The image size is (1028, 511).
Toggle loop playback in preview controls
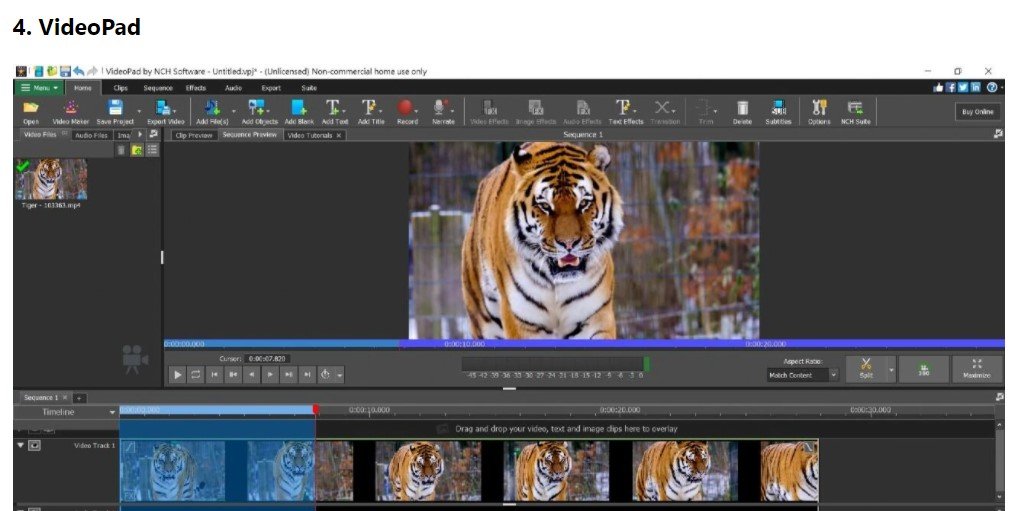(196, 375)
